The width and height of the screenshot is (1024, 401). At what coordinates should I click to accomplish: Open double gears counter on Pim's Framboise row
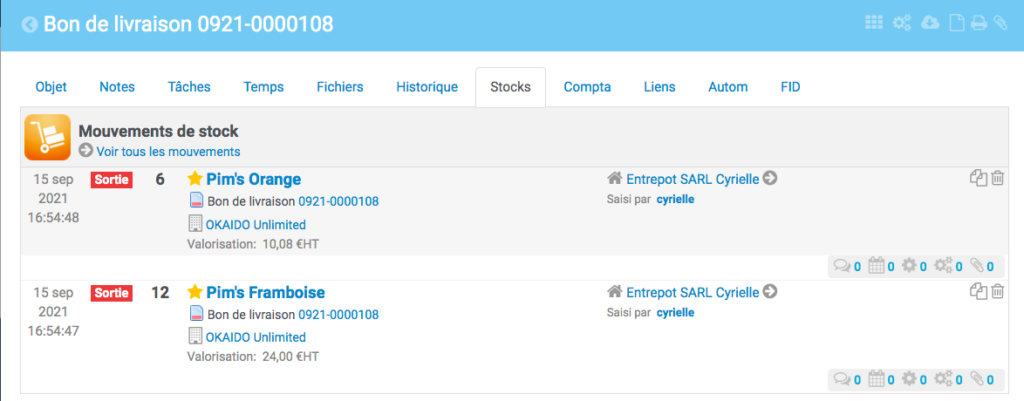click(948, 379)
